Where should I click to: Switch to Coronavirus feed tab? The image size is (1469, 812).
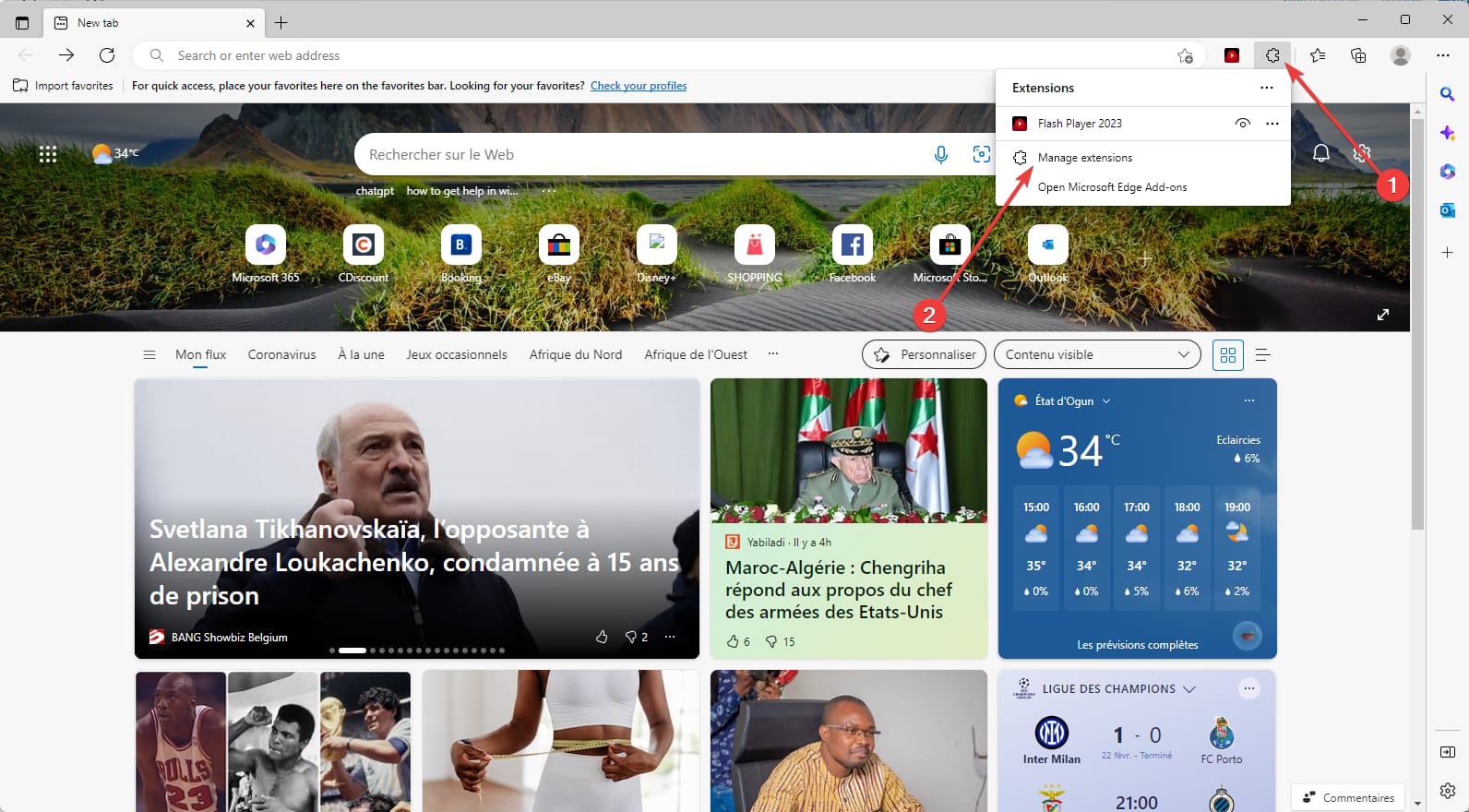(x=281, y=354)
